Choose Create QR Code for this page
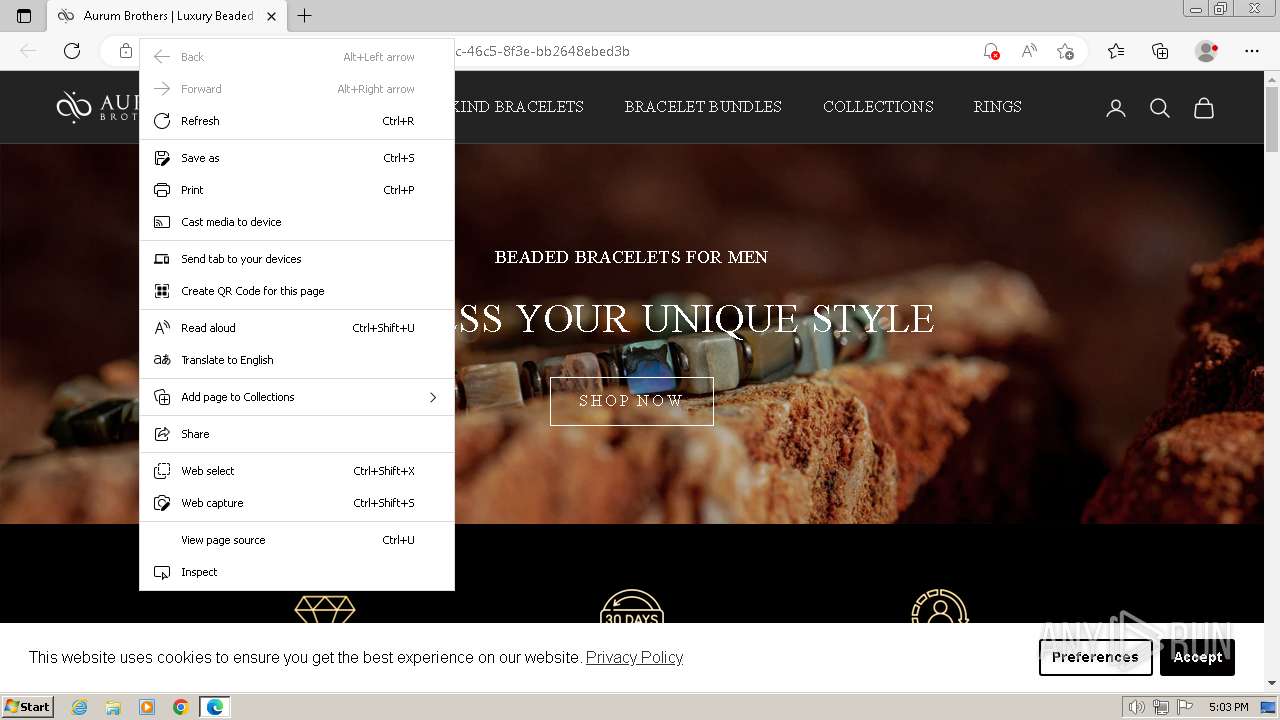 [x=297, y=291]
